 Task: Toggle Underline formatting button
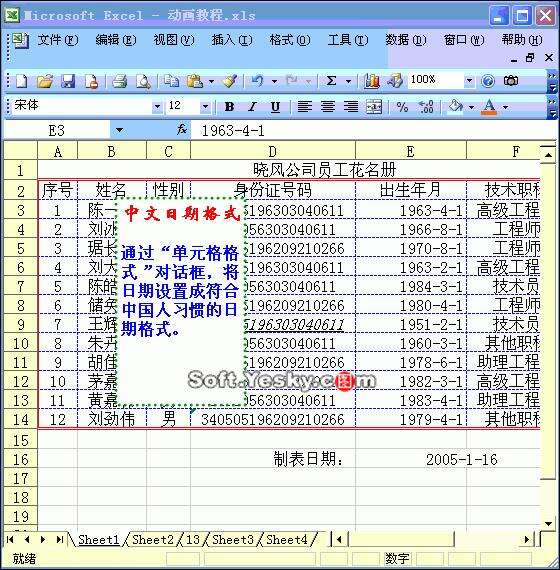coord(275,107)
